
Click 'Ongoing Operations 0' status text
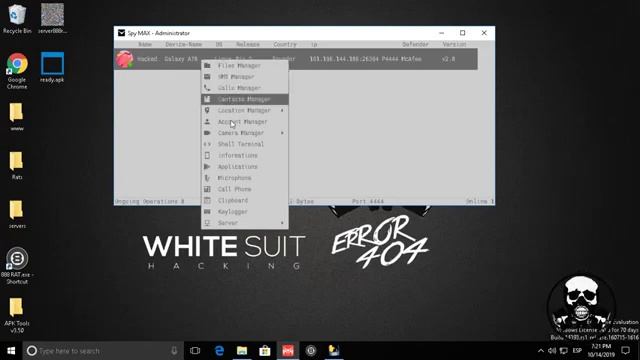tap(149, 201)
